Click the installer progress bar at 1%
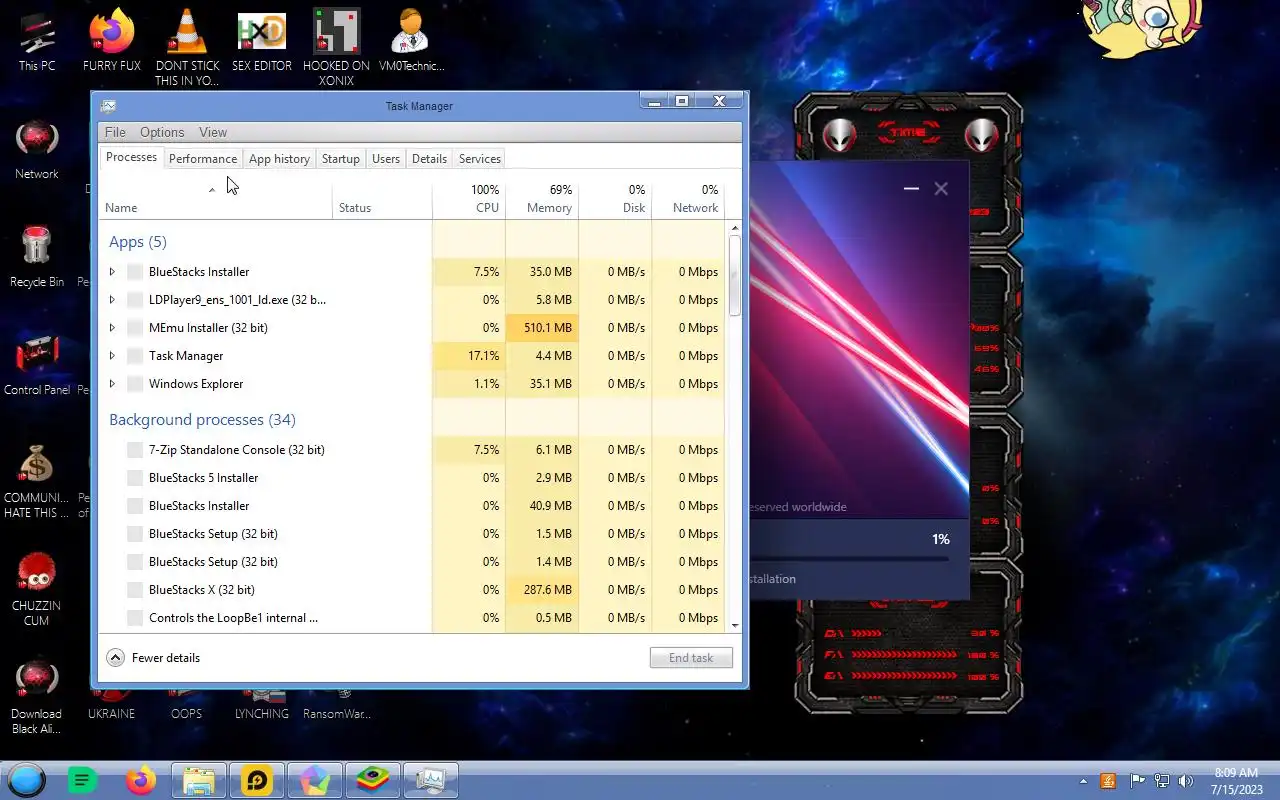This screenshot has height=800, width=1280. pyautogui.click(x=849, y=559)
